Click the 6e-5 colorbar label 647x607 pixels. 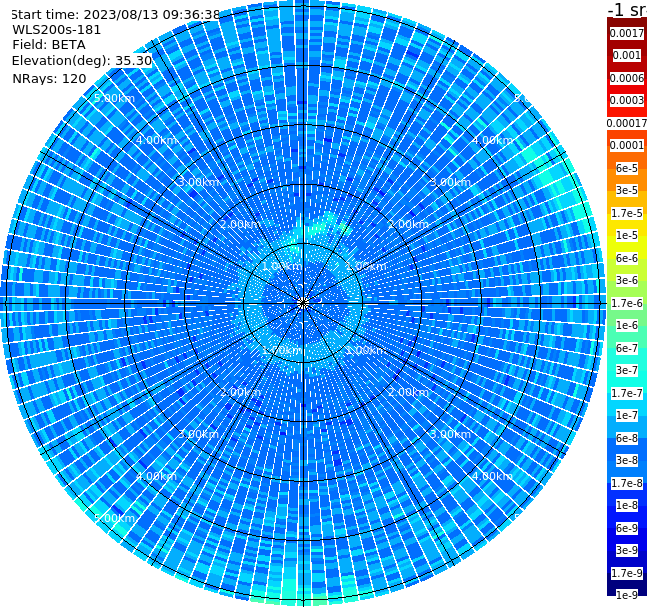coord(627,168)
